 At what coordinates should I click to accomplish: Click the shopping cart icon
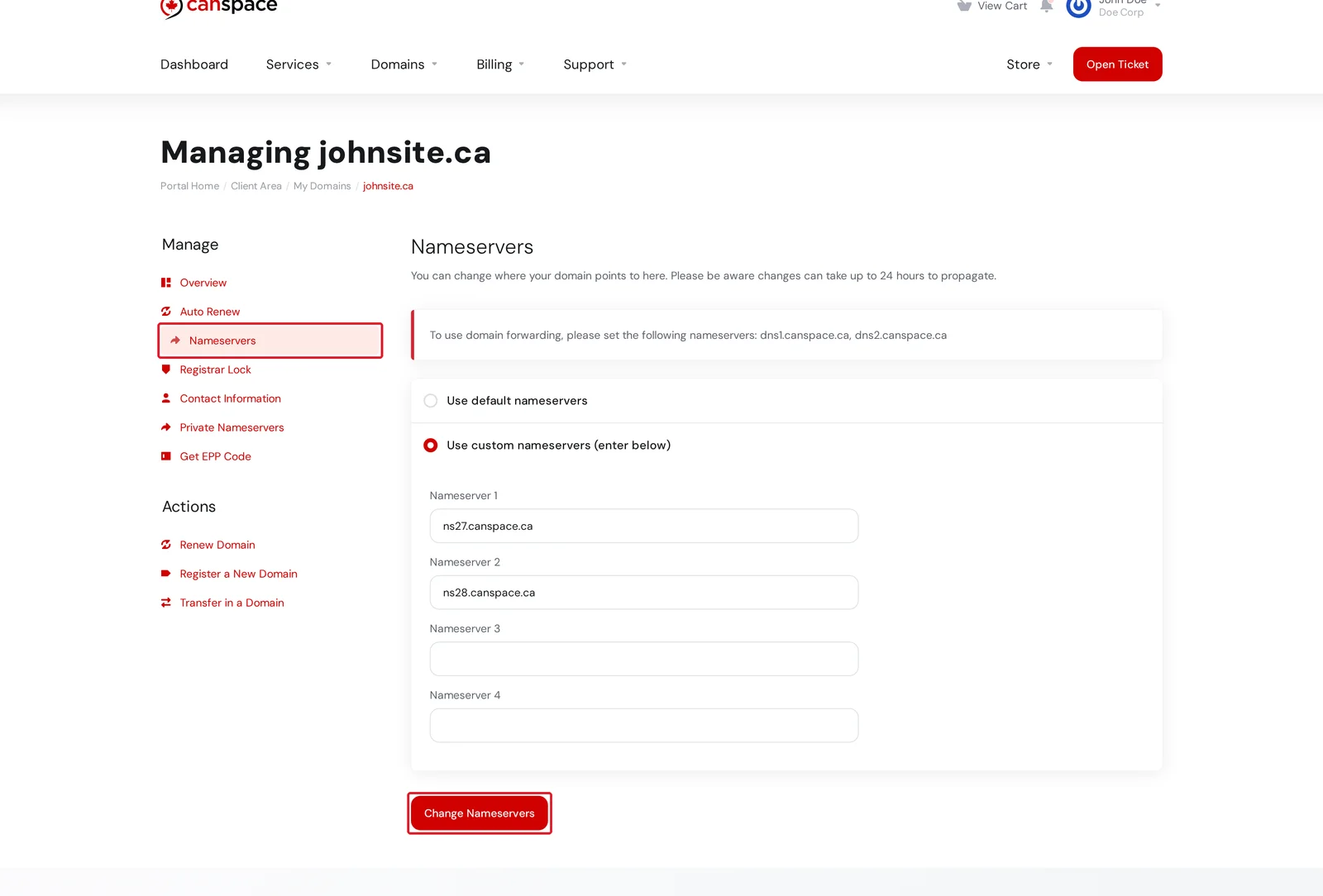tap(964, 6)
